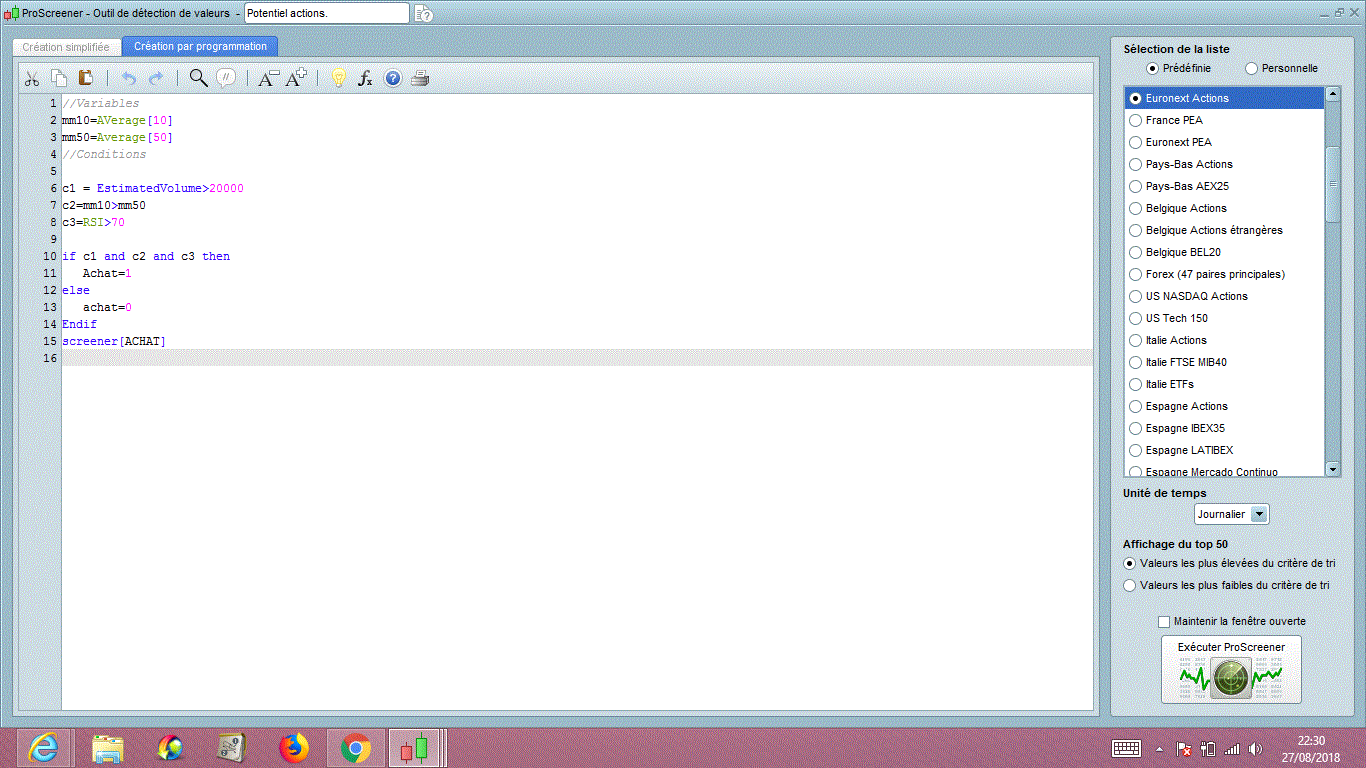Image resolution: width=1366 pixels, height=768 pixels.
Task: Choose the Forex (47 paires principales) list
Action: click(1225, 274)
